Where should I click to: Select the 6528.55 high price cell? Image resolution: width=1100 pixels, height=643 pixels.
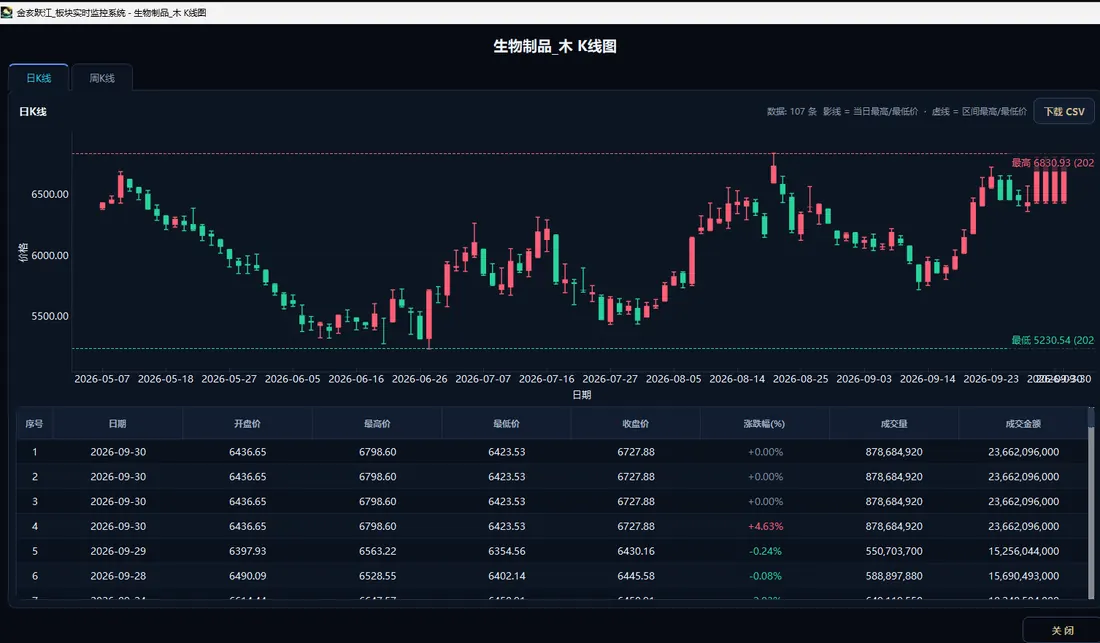[377, 576]
